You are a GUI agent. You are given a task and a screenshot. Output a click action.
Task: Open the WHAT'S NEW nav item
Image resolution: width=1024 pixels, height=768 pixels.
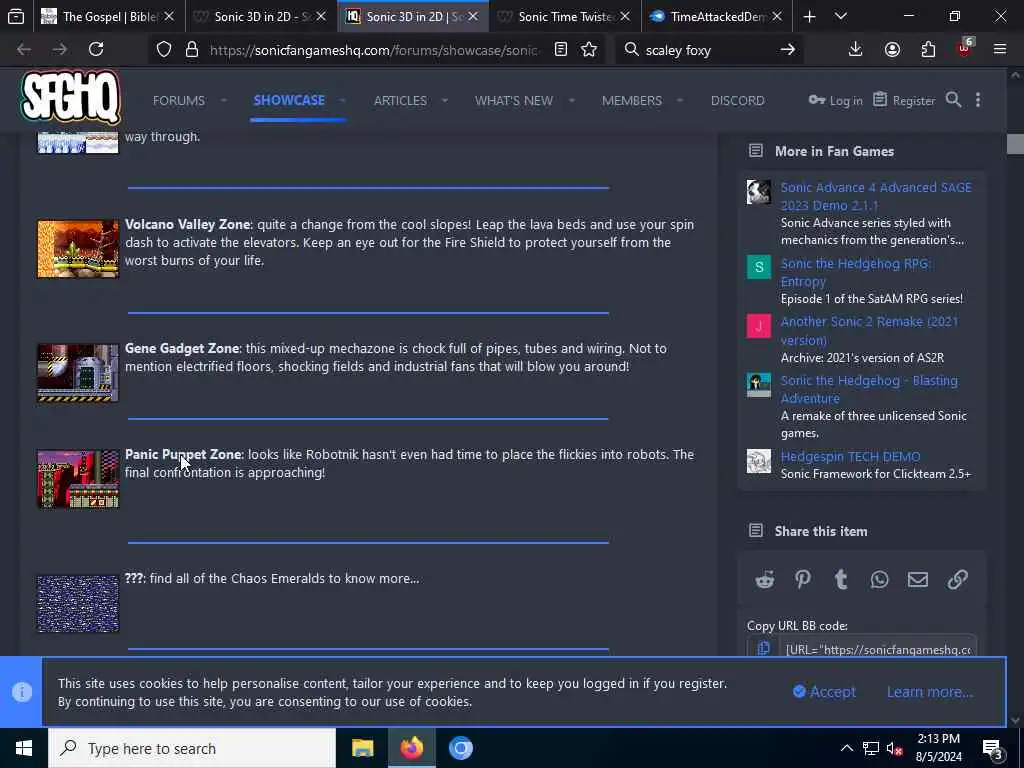pos(513,101)
